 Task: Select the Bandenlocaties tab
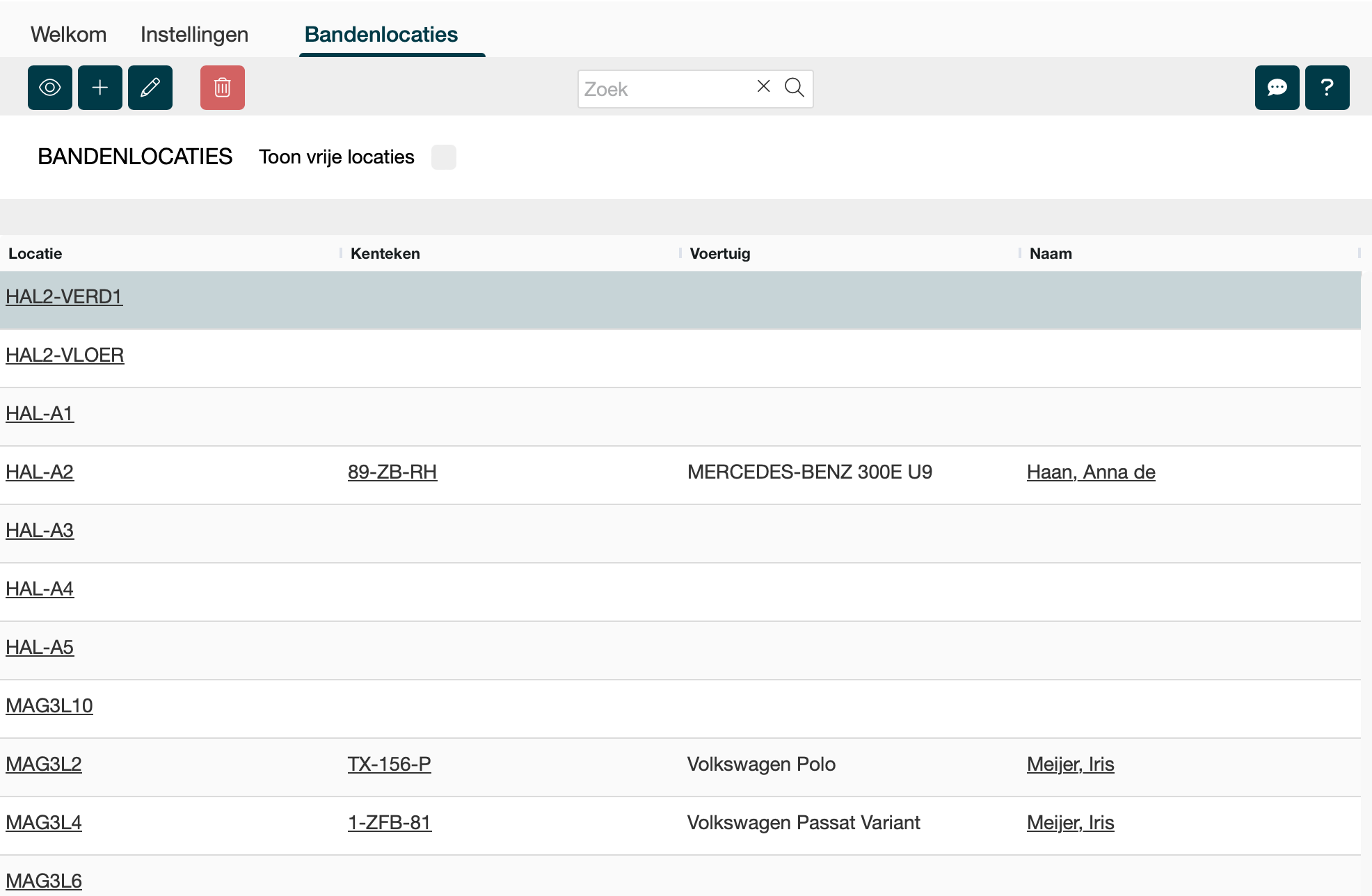381,35
